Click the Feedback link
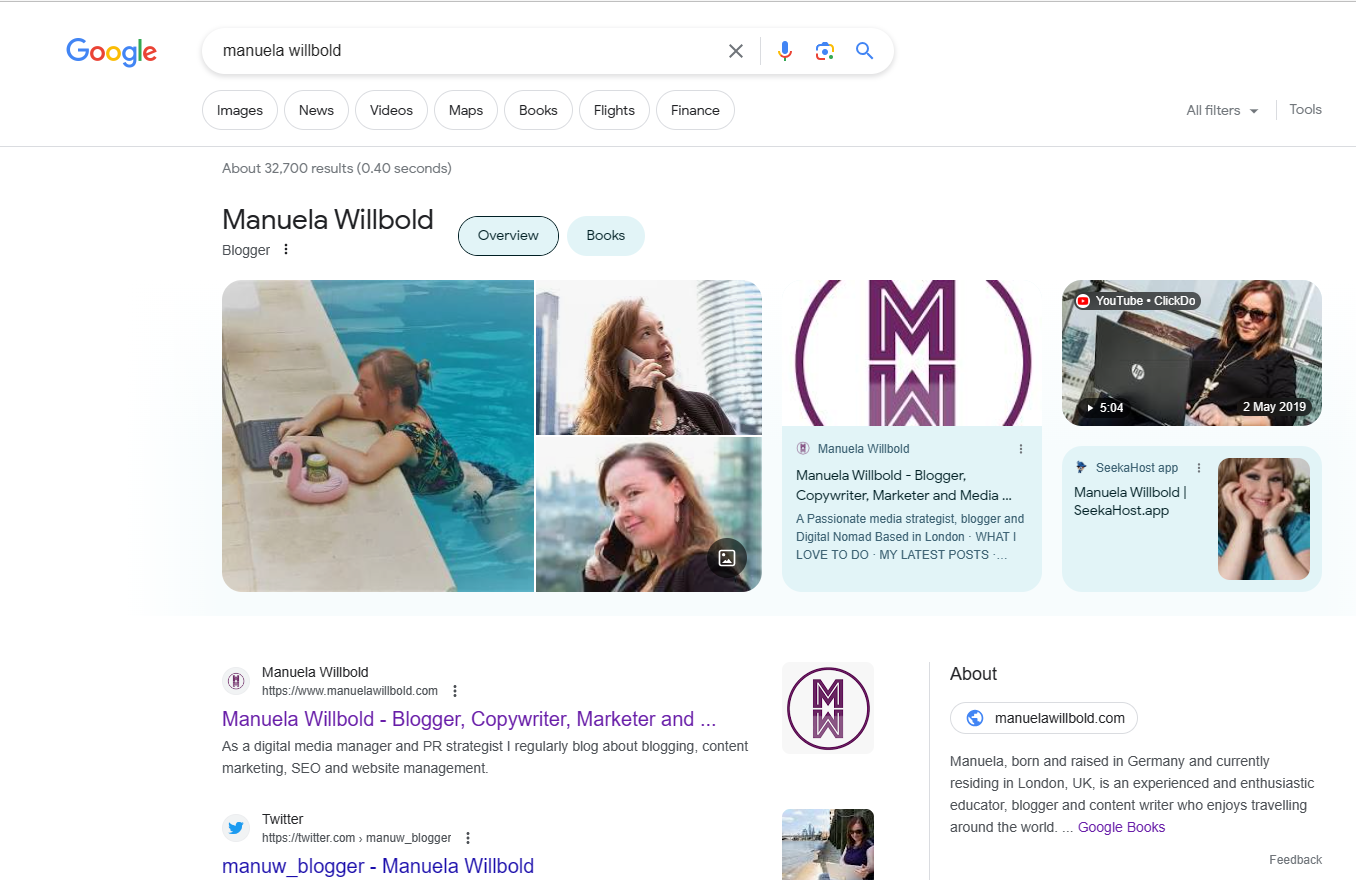Screen dimensions: 1356x880 click(x=1295, y=860)
